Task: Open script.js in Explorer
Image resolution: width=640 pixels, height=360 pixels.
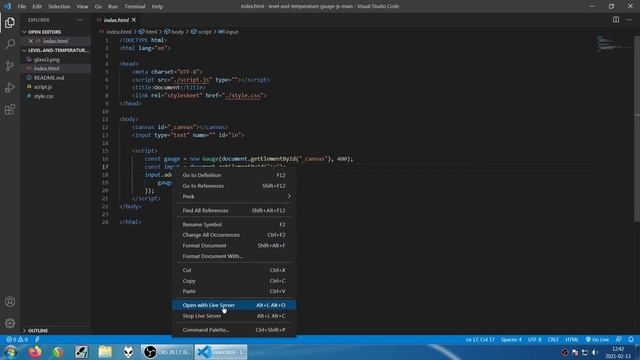Action: coord(56,87)
